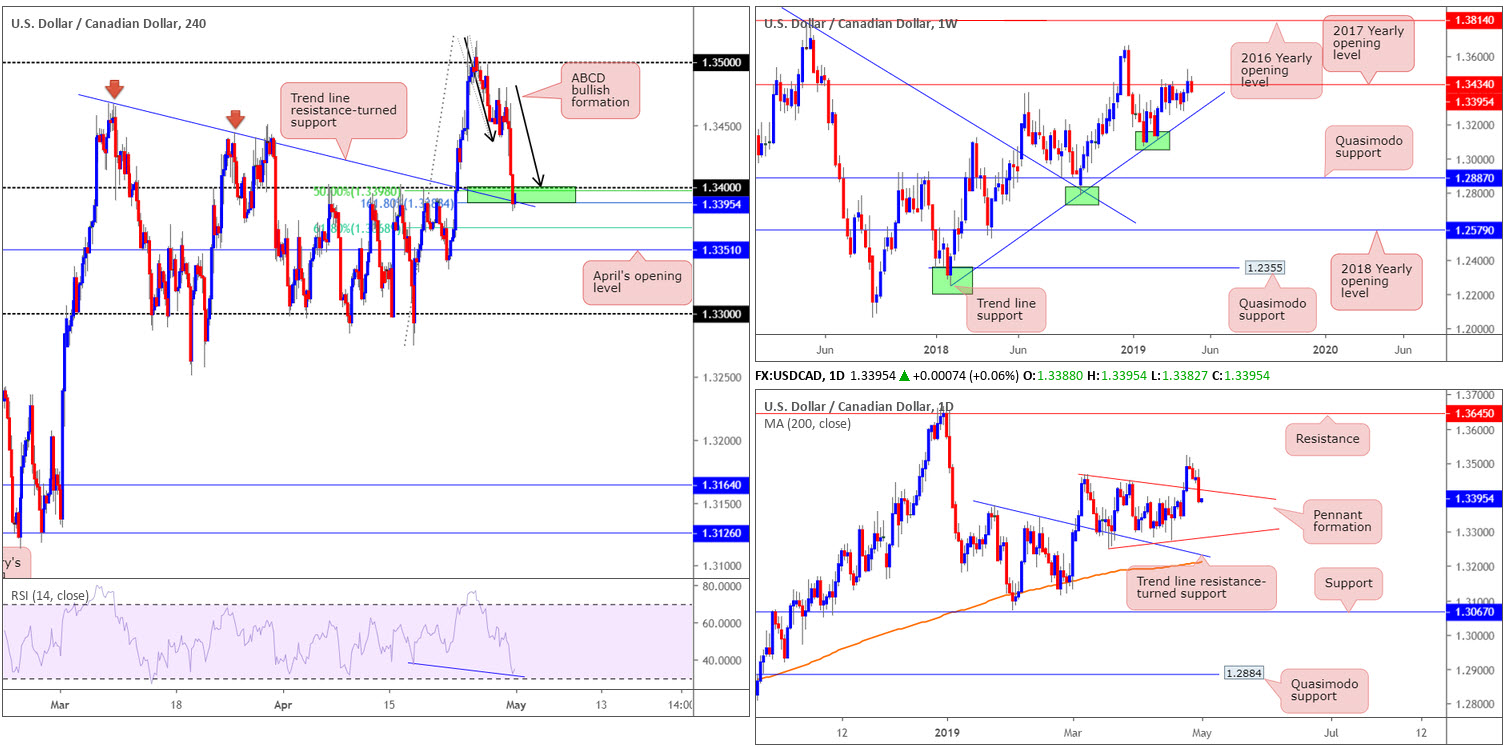Click the red 1.38140 price label
Screen dimensions: 1506x747
tap(1475, 19)
